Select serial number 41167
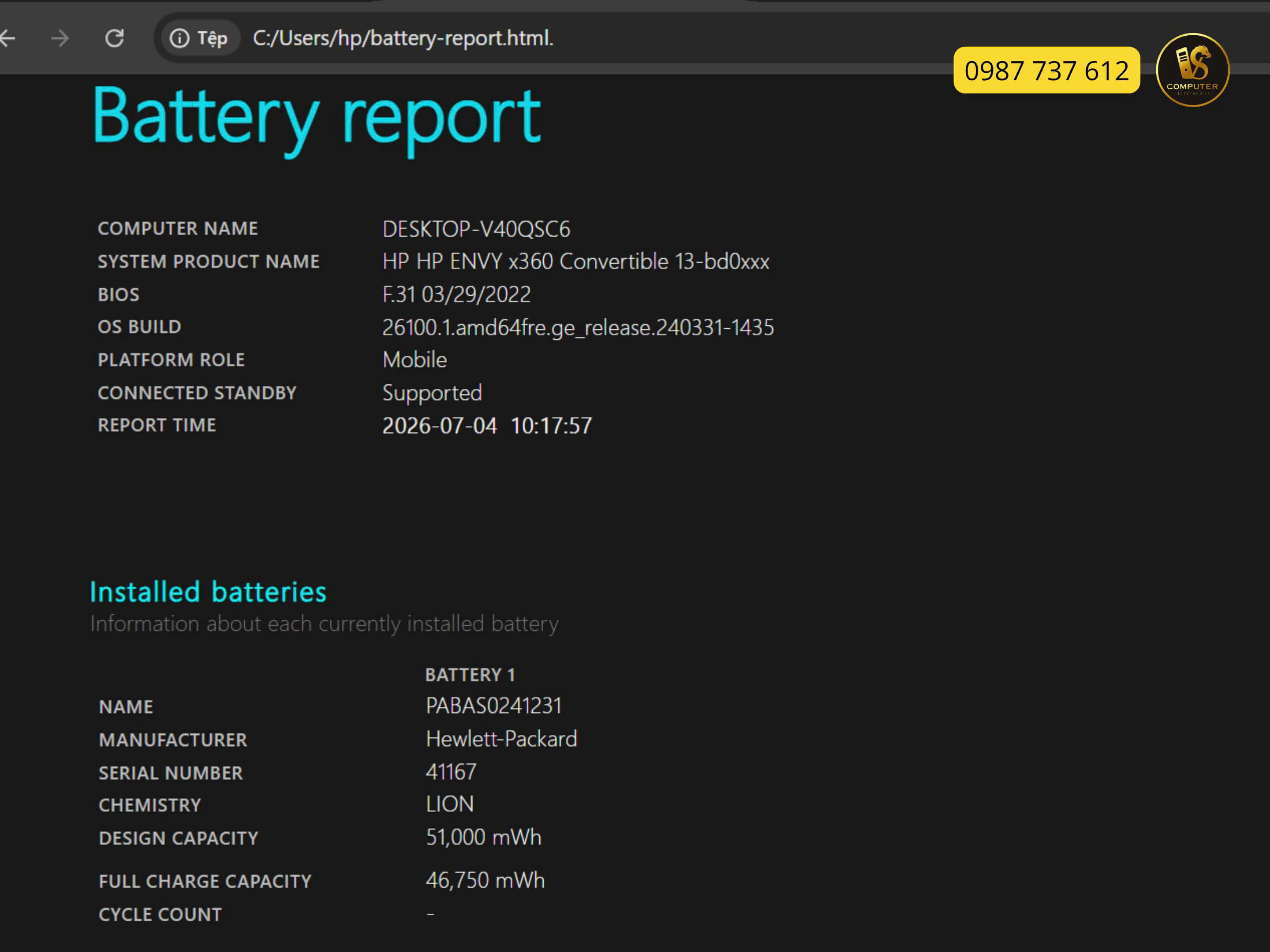Viewport: 1270px width, 952px height. [x=451, y=772]
